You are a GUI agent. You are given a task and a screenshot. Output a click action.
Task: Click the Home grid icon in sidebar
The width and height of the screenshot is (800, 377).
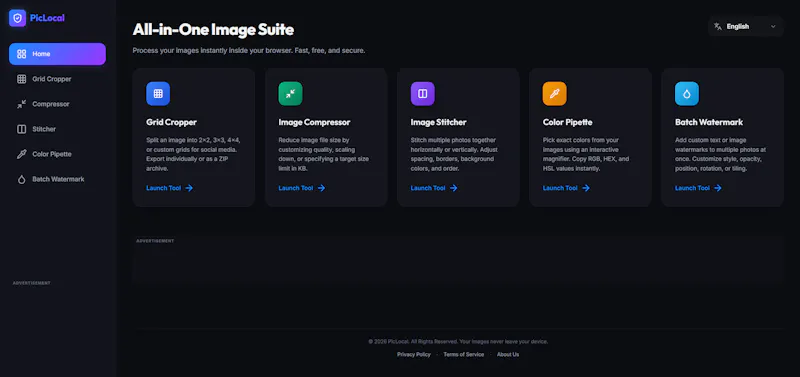(21, 54)
